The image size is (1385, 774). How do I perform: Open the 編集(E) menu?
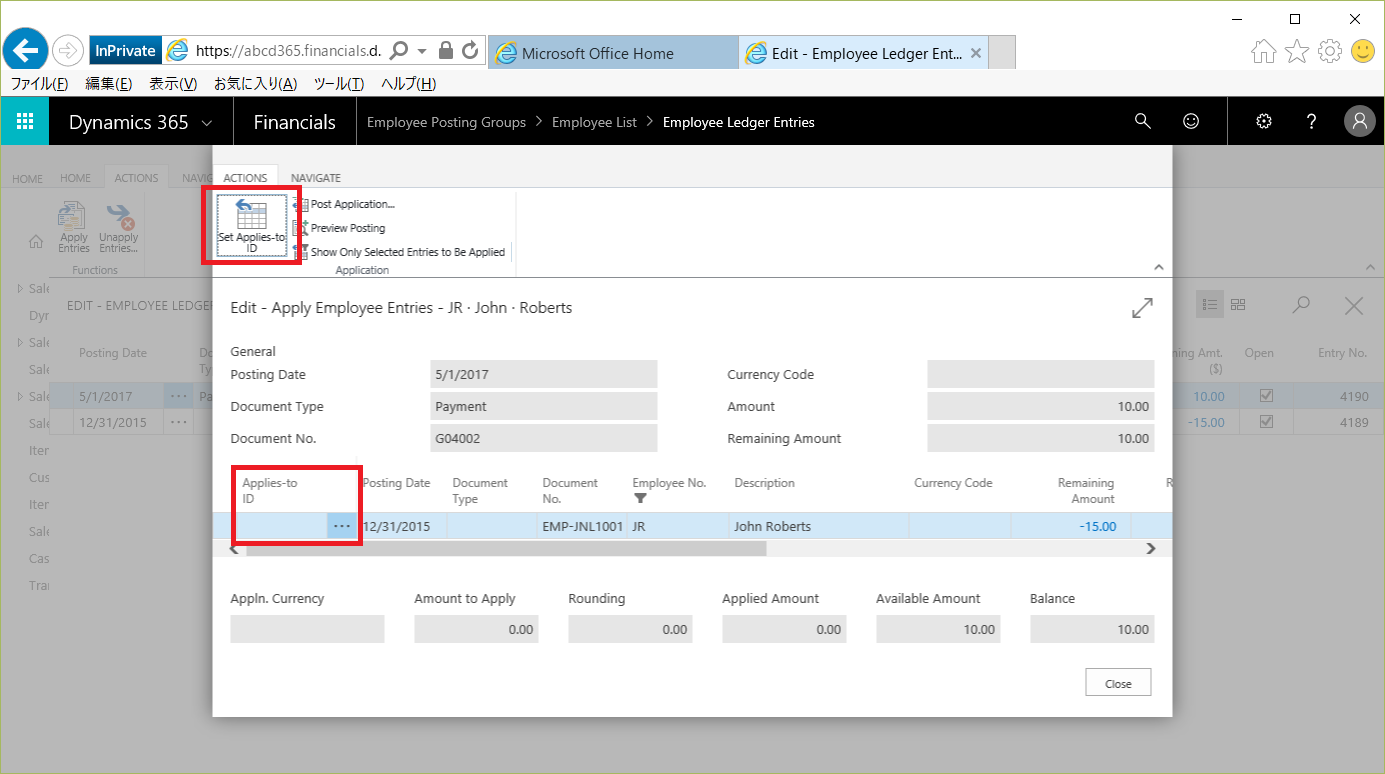pyautogui.click(x=109, y=84)
